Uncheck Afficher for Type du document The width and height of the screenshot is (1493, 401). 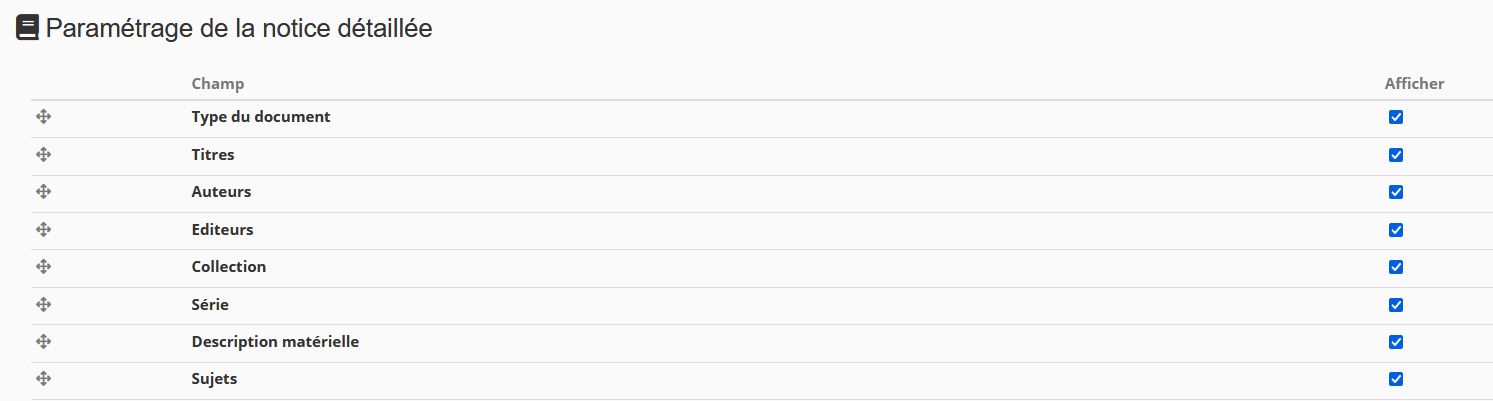(x=1396, y=117)
